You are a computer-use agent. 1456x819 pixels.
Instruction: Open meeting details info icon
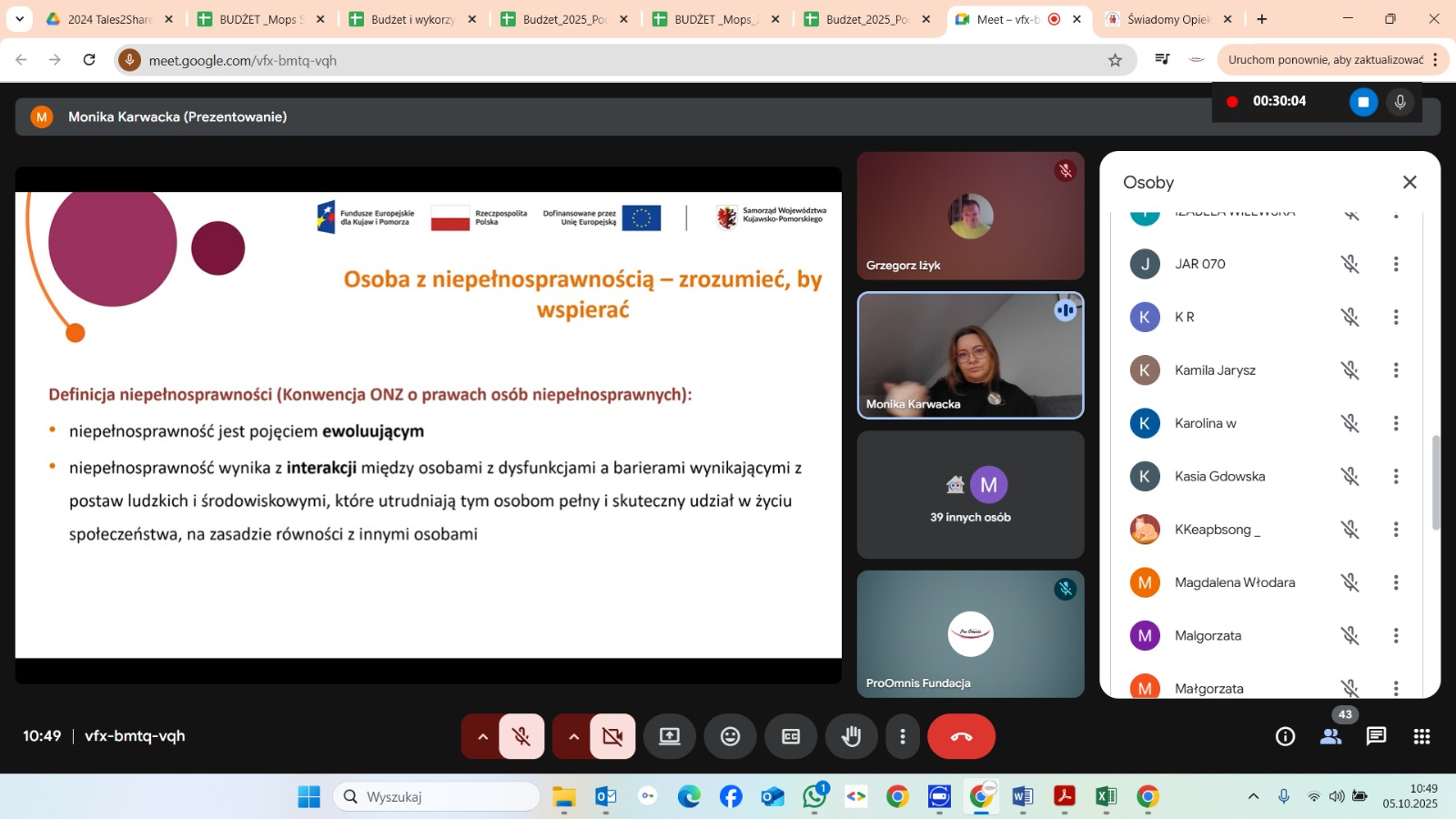click(x=1285, y=736)
